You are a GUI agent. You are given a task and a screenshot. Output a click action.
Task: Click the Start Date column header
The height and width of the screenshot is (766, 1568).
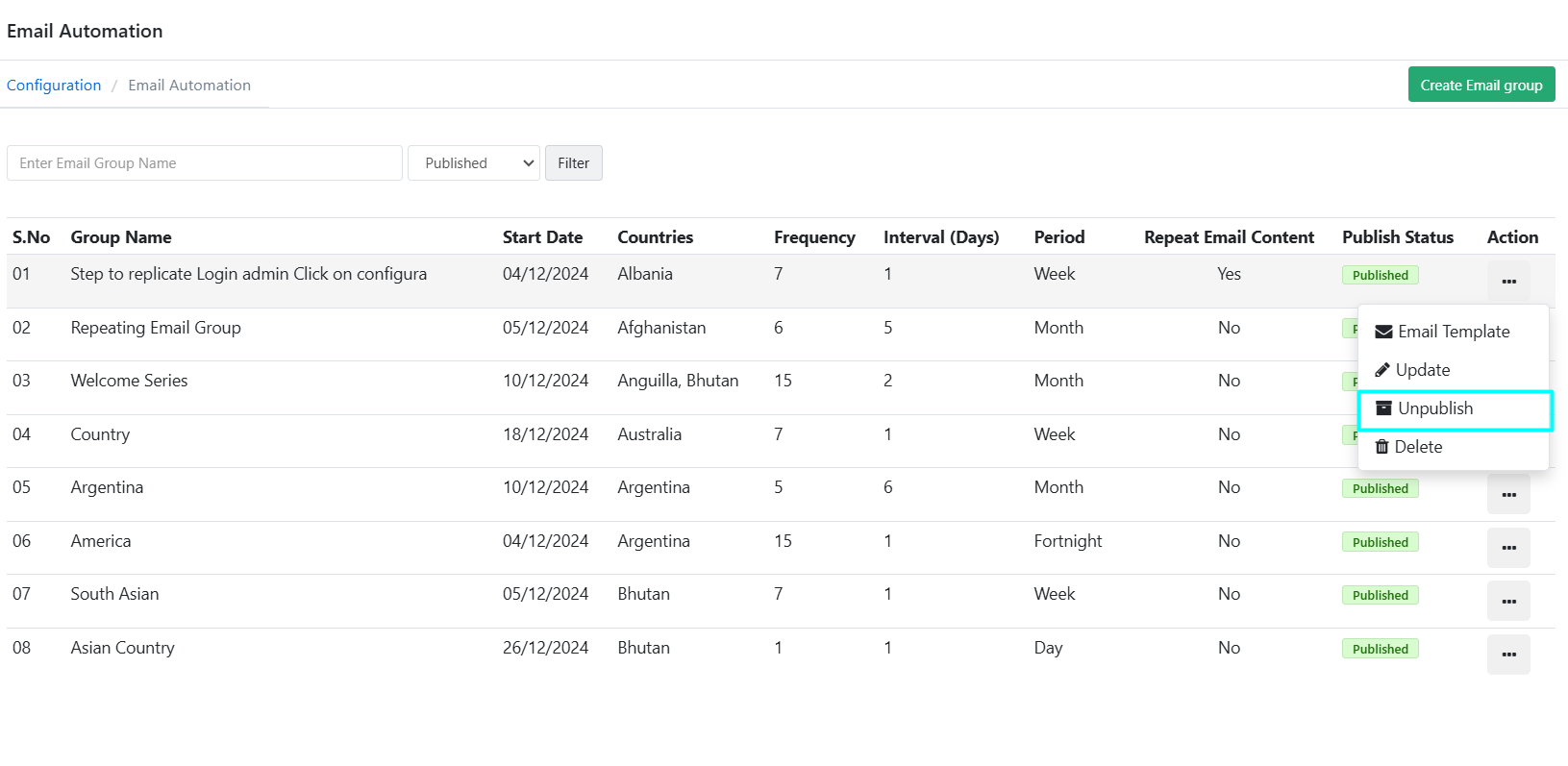(542, 237)
